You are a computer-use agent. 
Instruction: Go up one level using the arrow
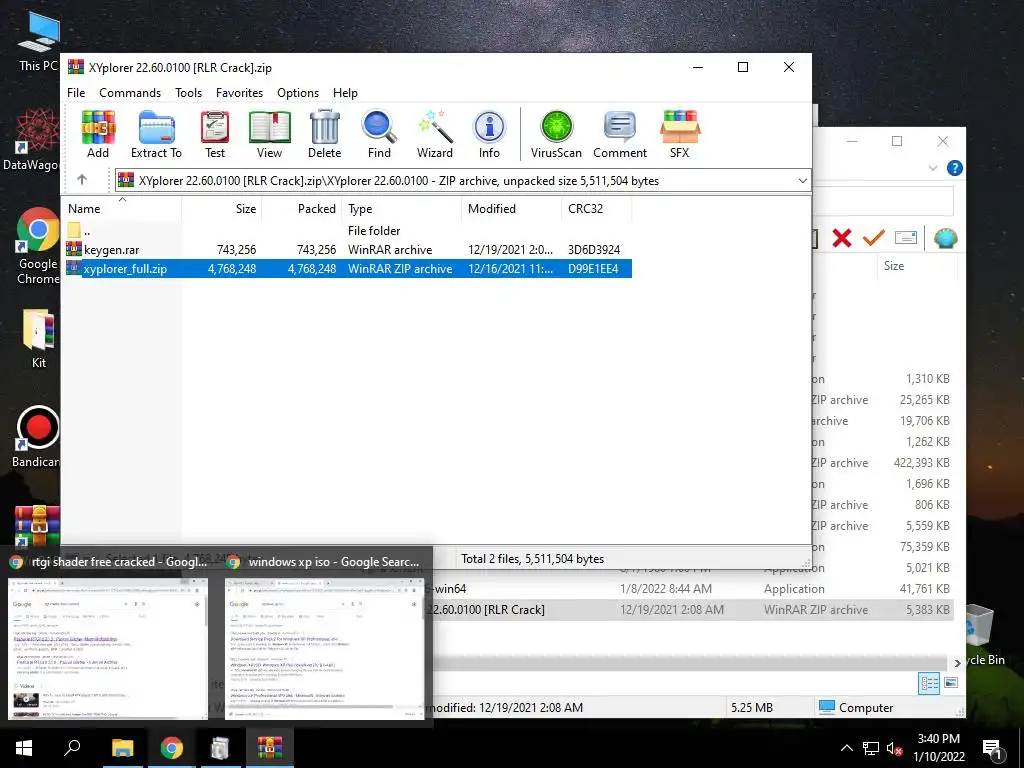tap(82, 180)
